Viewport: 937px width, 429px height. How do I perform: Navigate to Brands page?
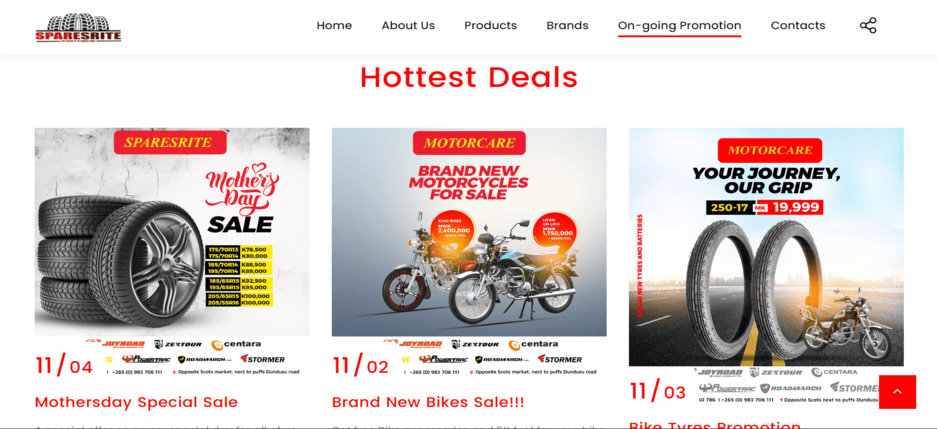pyautogui.click(x=567, y=26)
